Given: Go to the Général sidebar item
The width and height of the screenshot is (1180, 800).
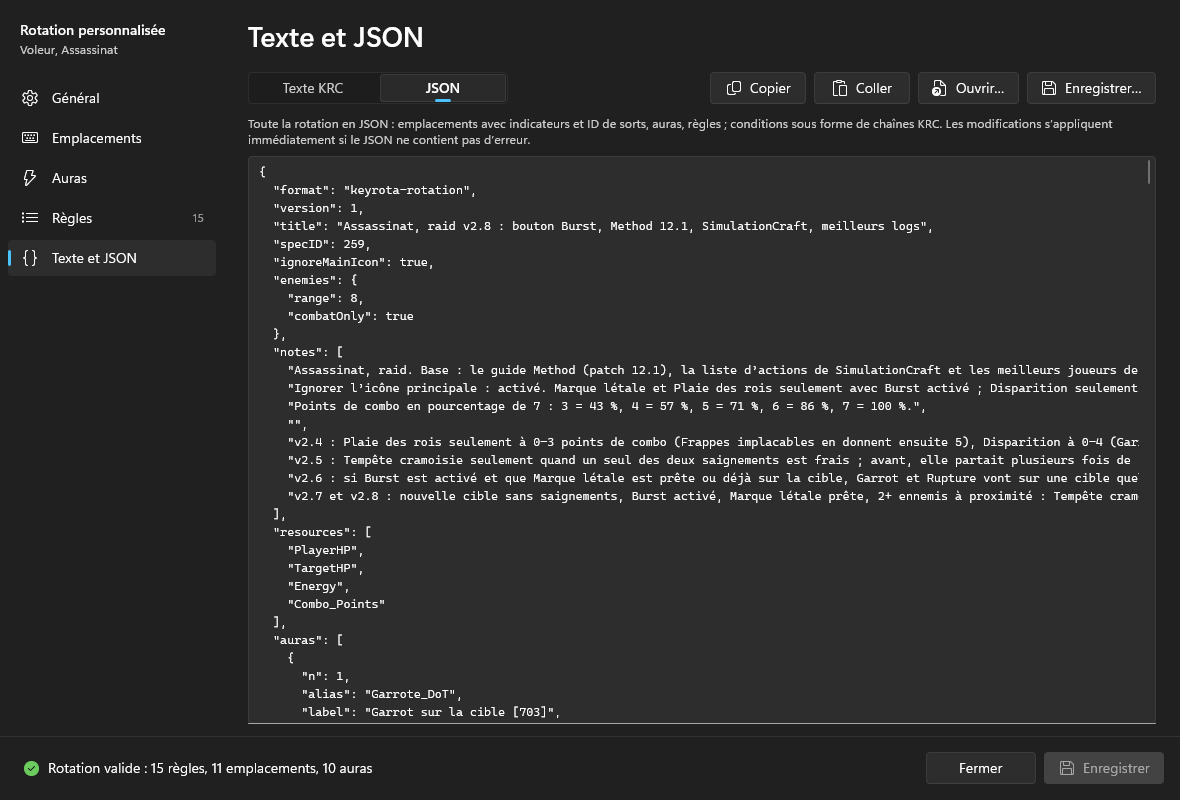Looking at the screenshot, I should click(x=111, y=98).
